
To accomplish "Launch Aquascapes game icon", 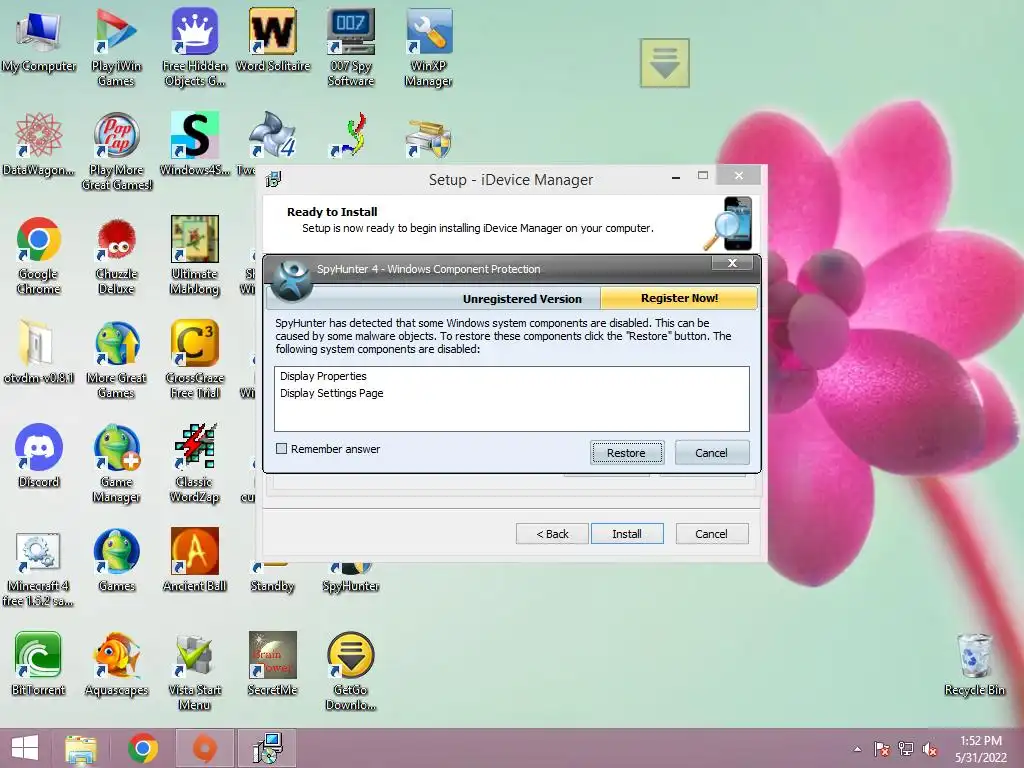I will click(116, 664).
